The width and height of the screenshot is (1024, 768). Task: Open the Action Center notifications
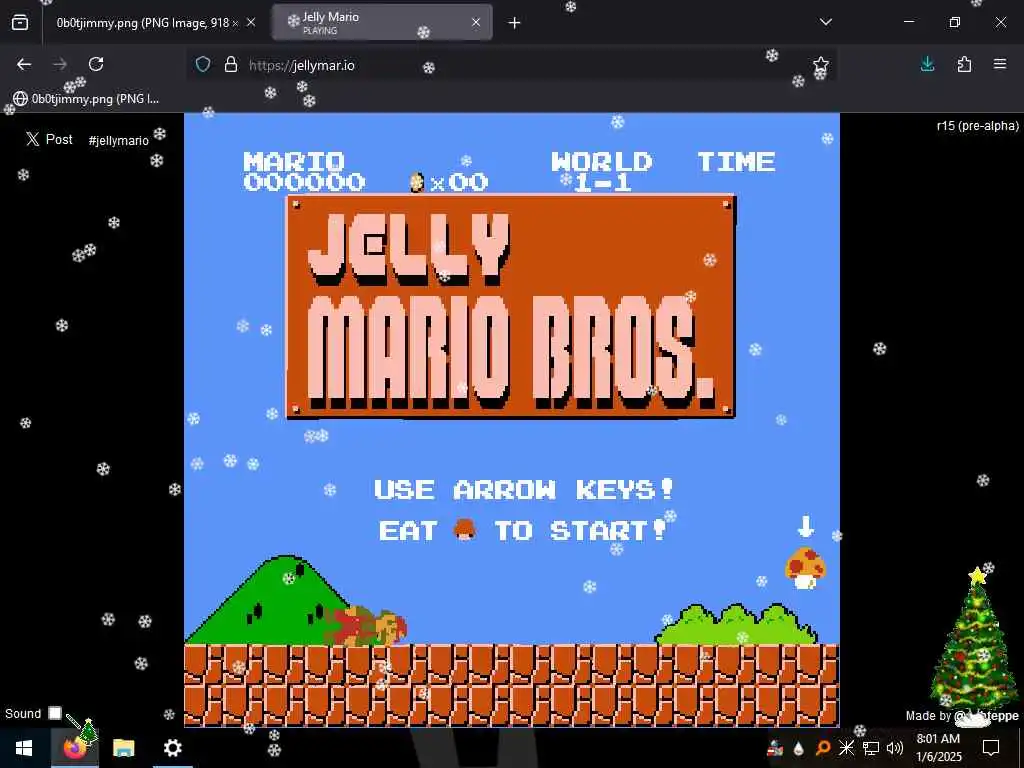(991, 748)
